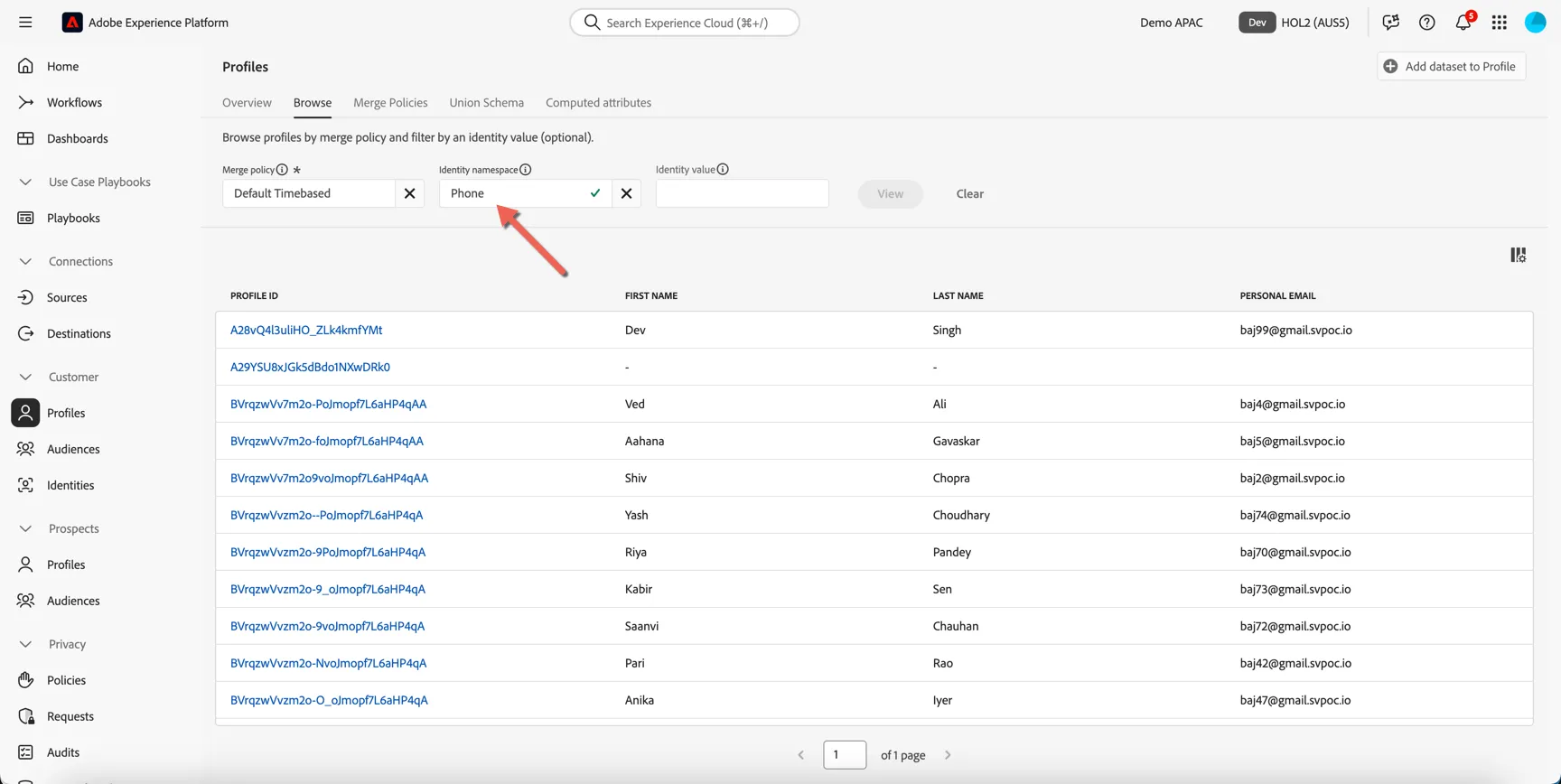Collapse the Privacy section
The width and height of the screenshot is (1561, 784).
coord(25,644)
